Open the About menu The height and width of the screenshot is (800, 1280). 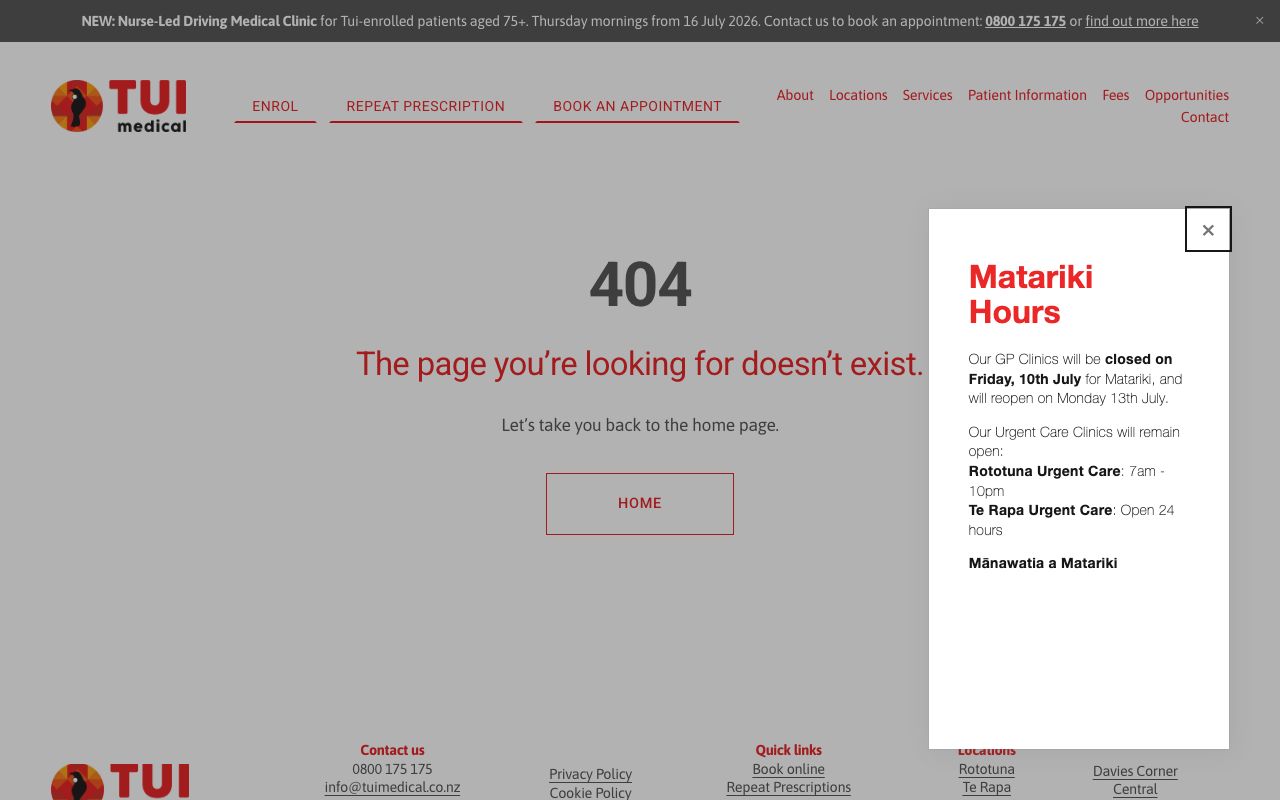tap(795, 95)
